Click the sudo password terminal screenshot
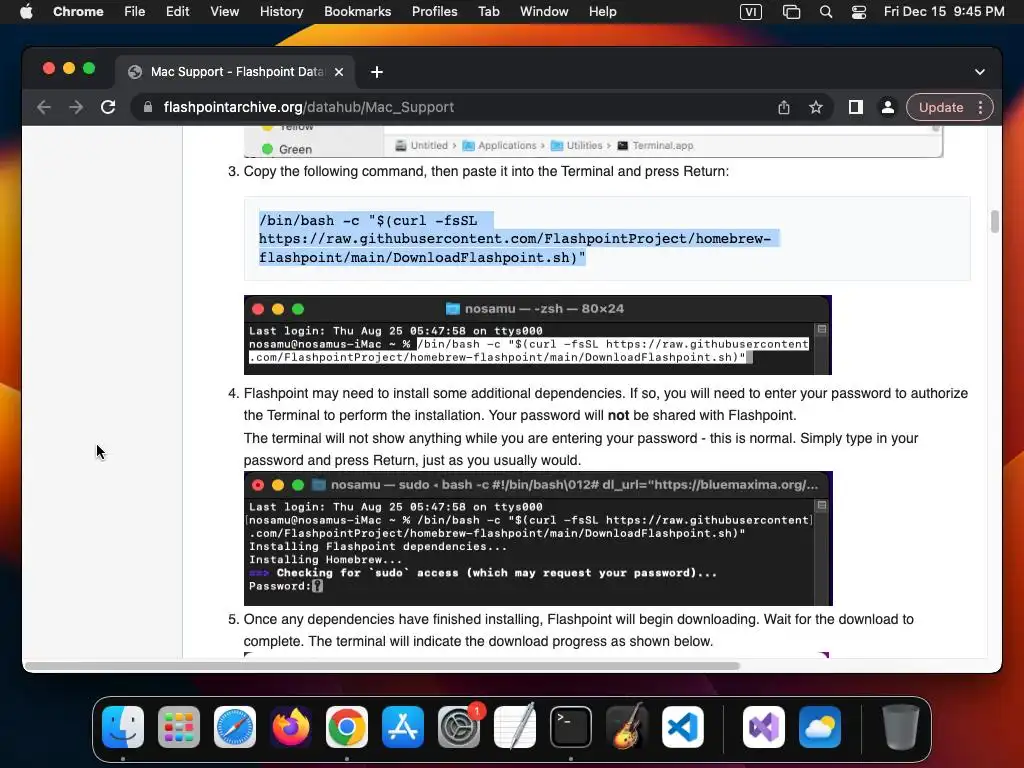Screen dimensions: 1024x768 click(538, 539)
